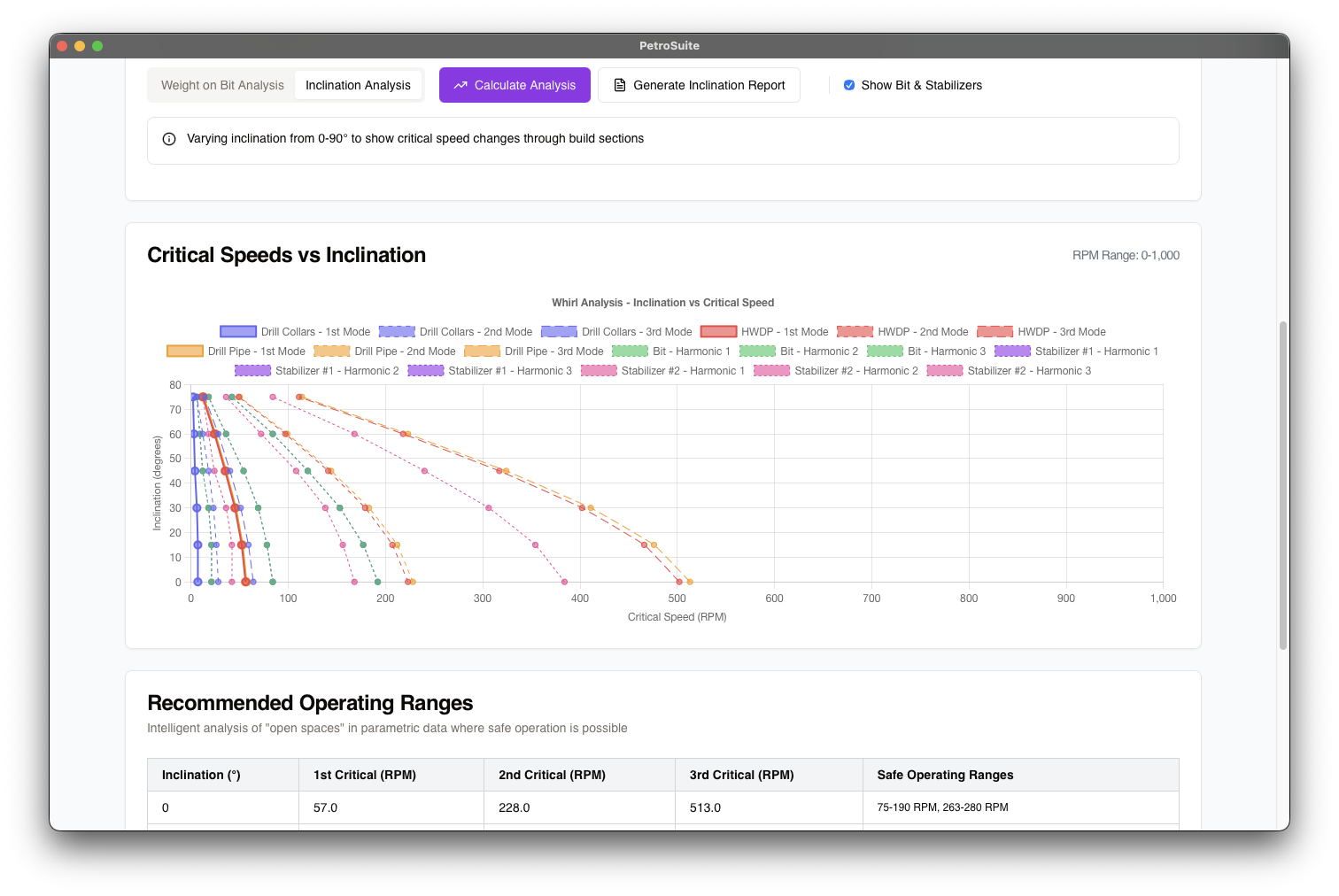Click the 'RPM Range: 0-1,000' label
Image resolution: width=1339 pixels, height=896 pixels.
(1126, 255)
